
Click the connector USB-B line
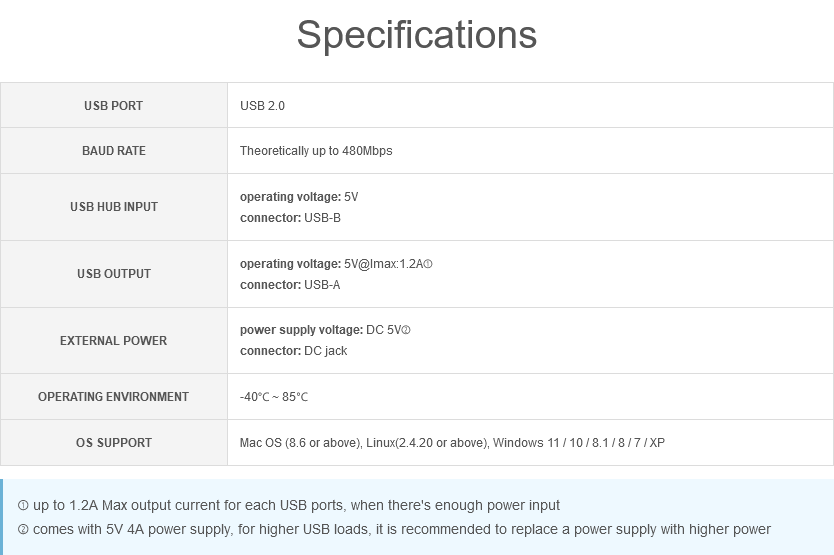290,218
